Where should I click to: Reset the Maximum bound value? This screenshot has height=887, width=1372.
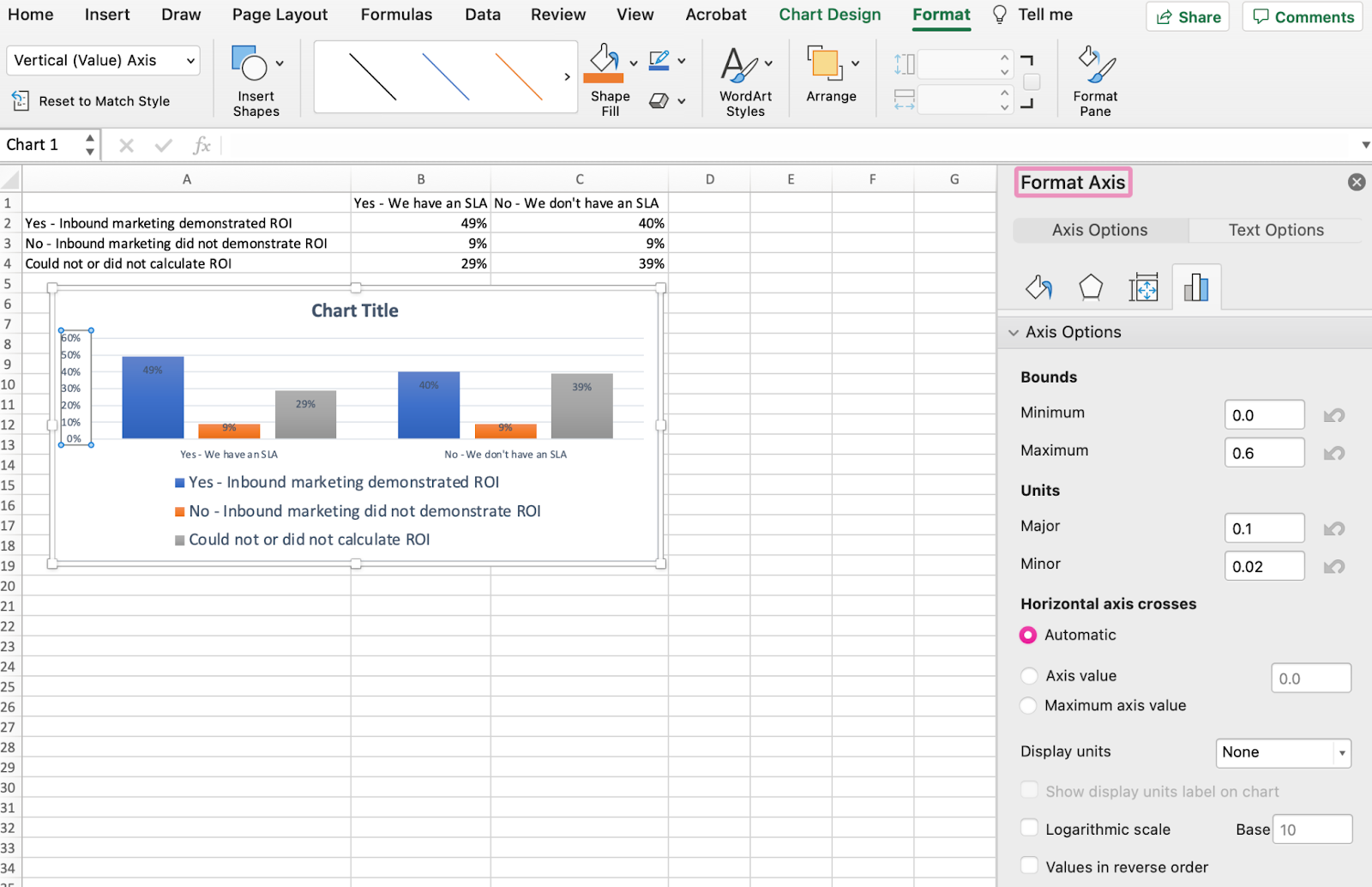coord(1334,454)
